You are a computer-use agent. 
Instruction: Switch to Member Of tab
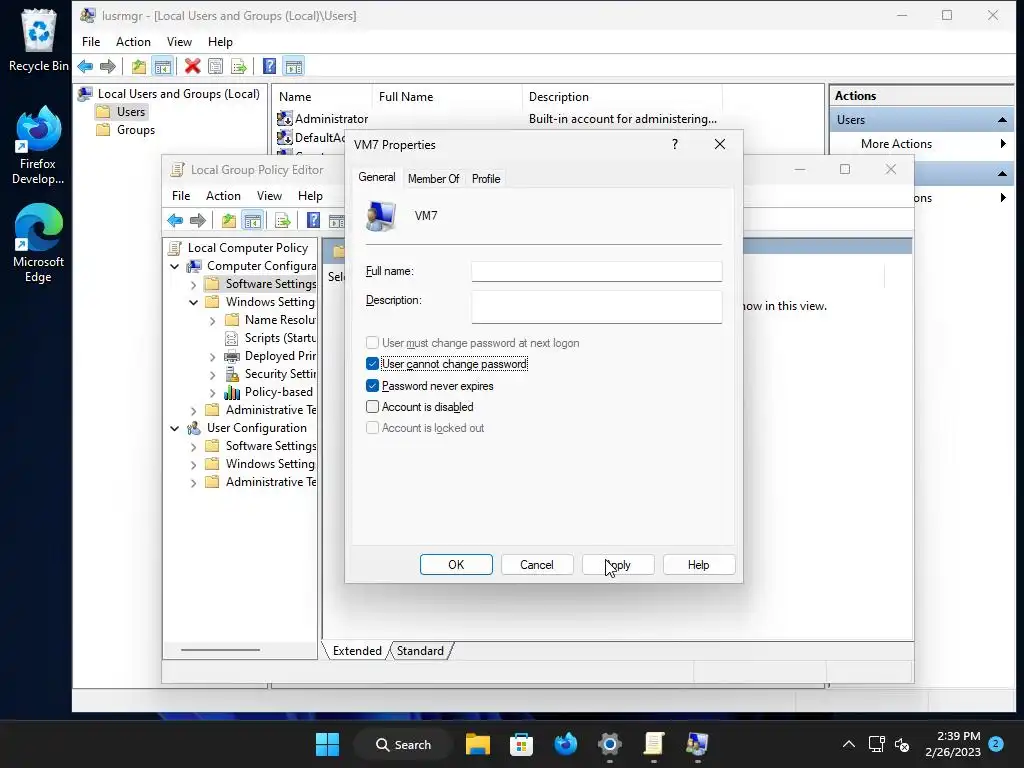pos(434,179)
